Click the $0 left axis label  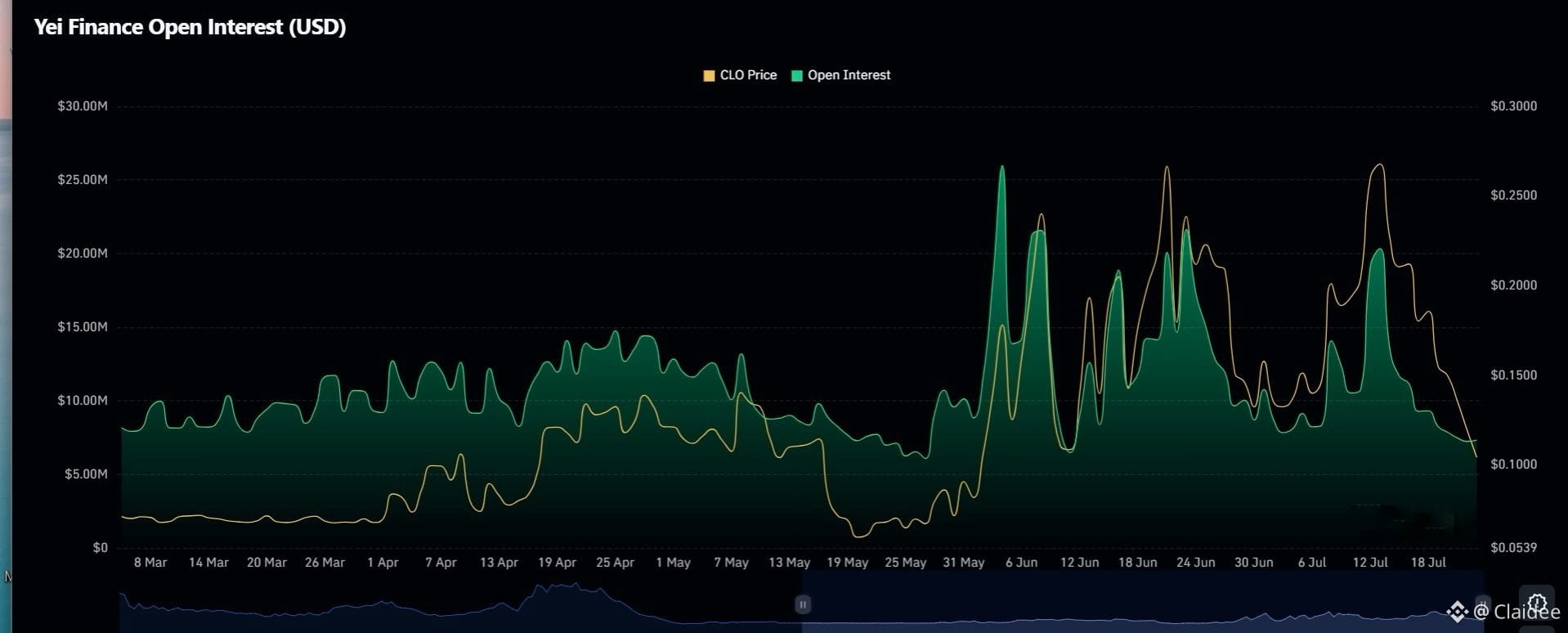click(x=100, y=548)
